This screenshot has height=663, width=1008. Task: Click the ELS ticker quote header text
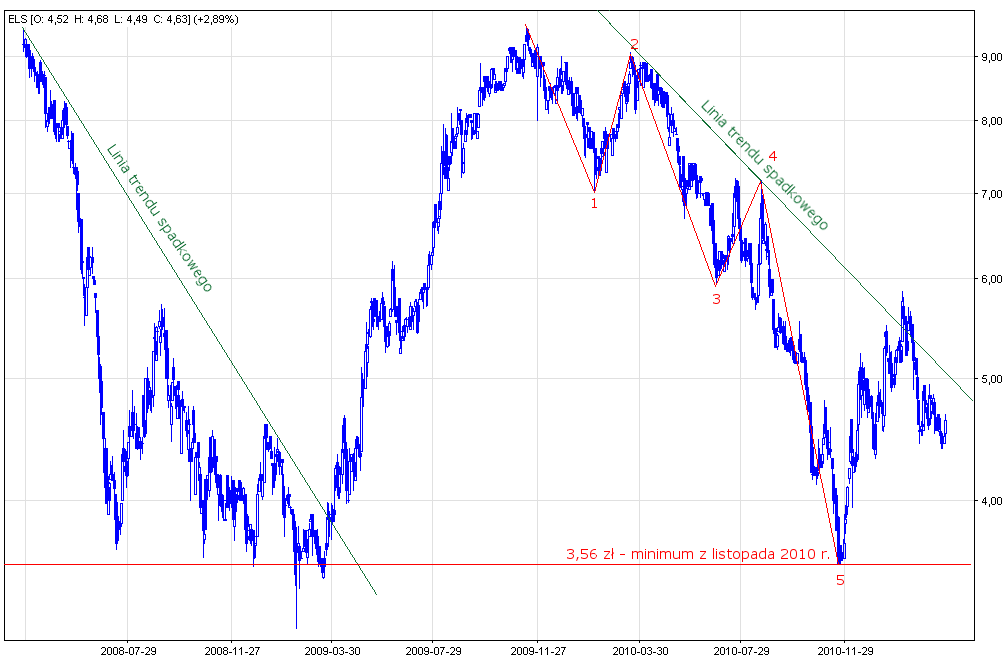(123, 19)
